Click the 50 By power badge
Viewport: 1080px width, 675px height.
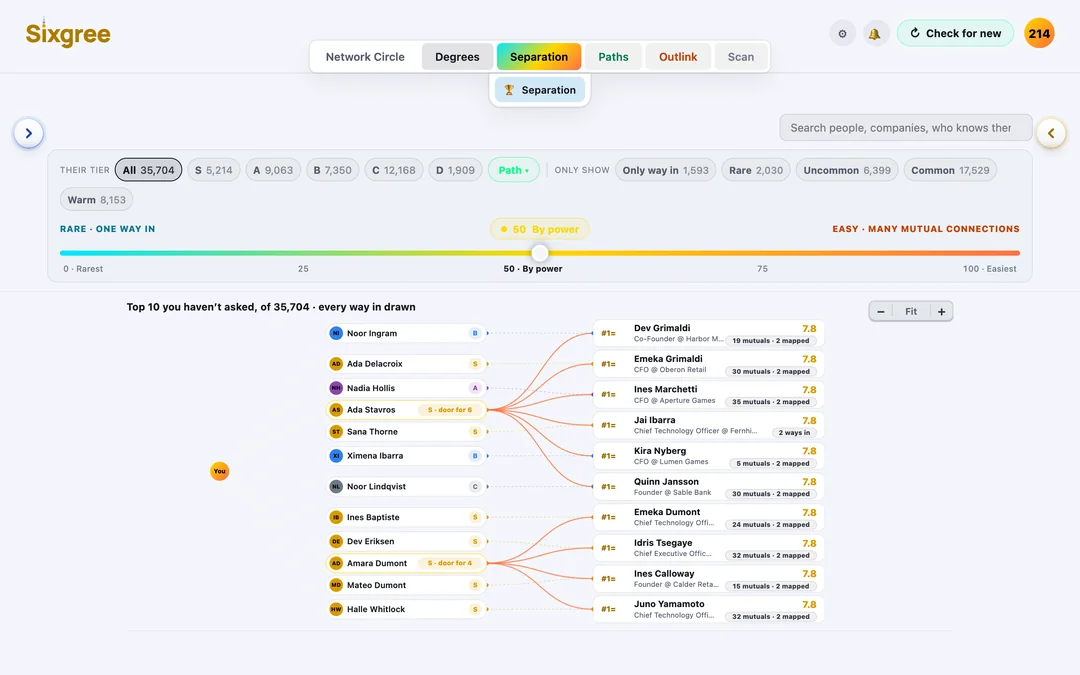point(540,229)
